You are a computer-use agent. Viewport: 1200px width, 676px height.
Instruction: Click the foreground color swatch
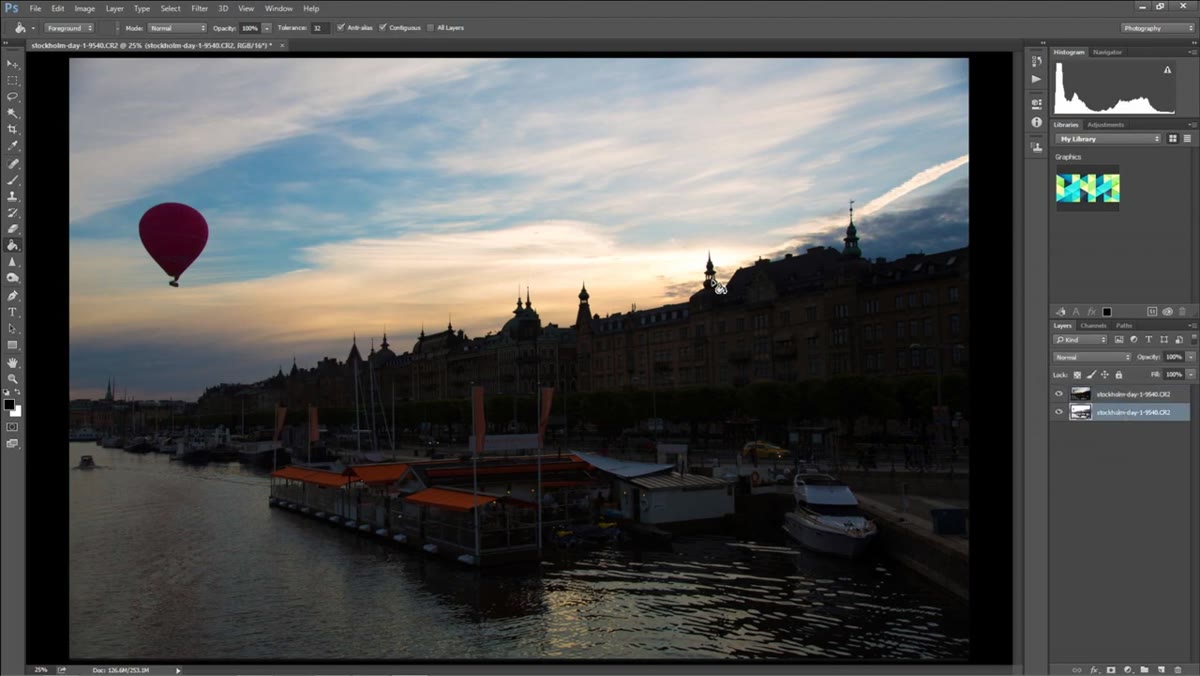pyautogui.click(x=10, y=405)
